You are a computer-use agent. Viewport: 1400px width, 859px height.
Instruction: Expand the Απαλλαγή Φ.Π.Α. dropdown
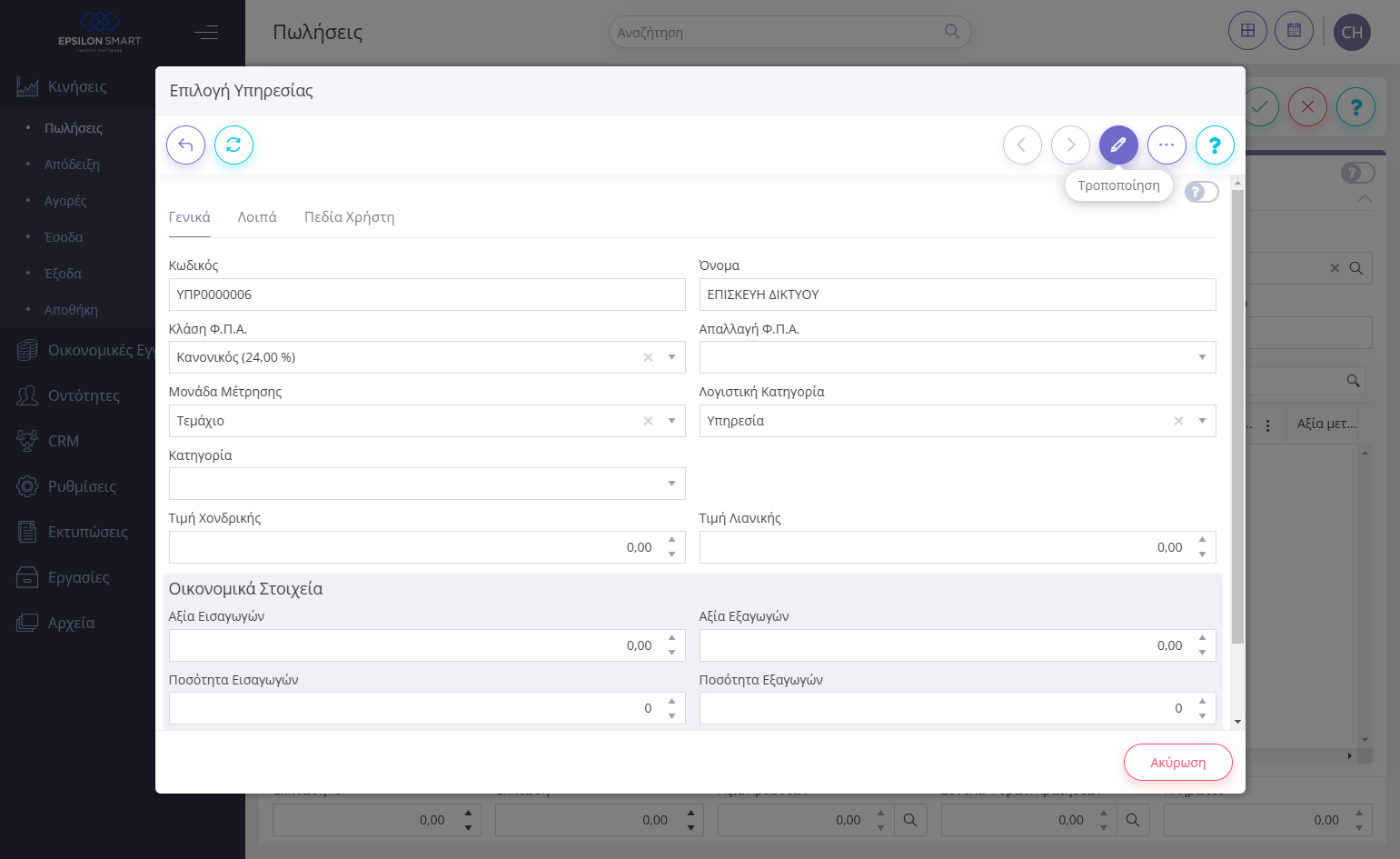(1202, 357)
